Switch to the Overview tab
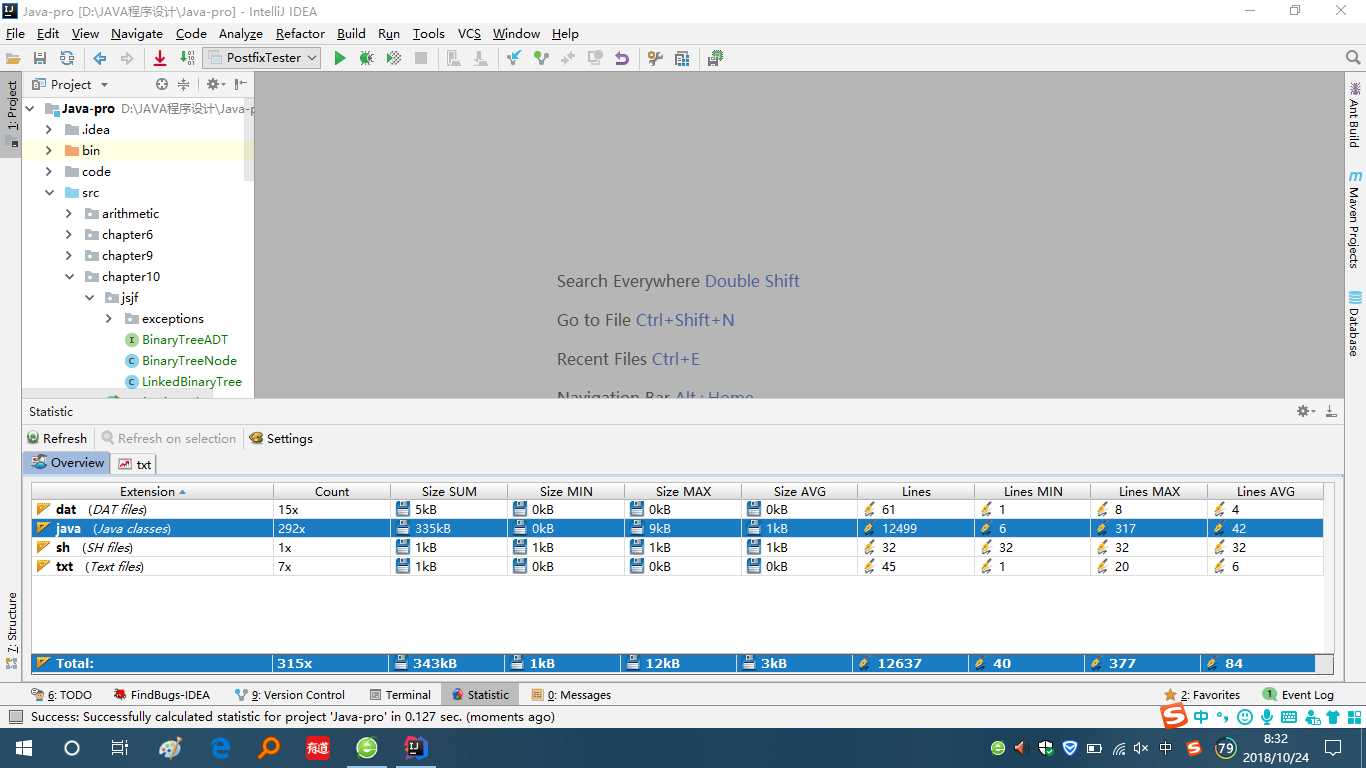Viewport: 1366px width, 768px height. coord(67,463)
